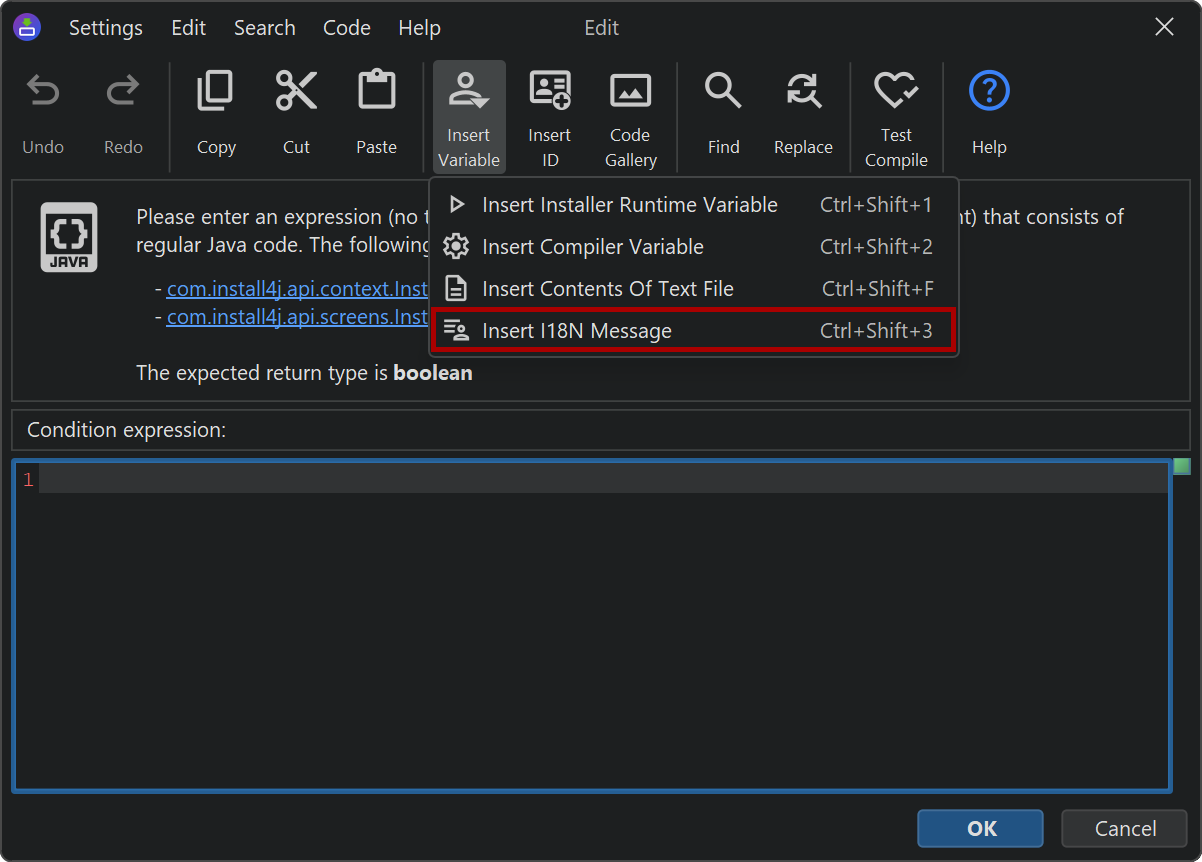
Task: Open the Code Gallery
Action: [630, 92]
